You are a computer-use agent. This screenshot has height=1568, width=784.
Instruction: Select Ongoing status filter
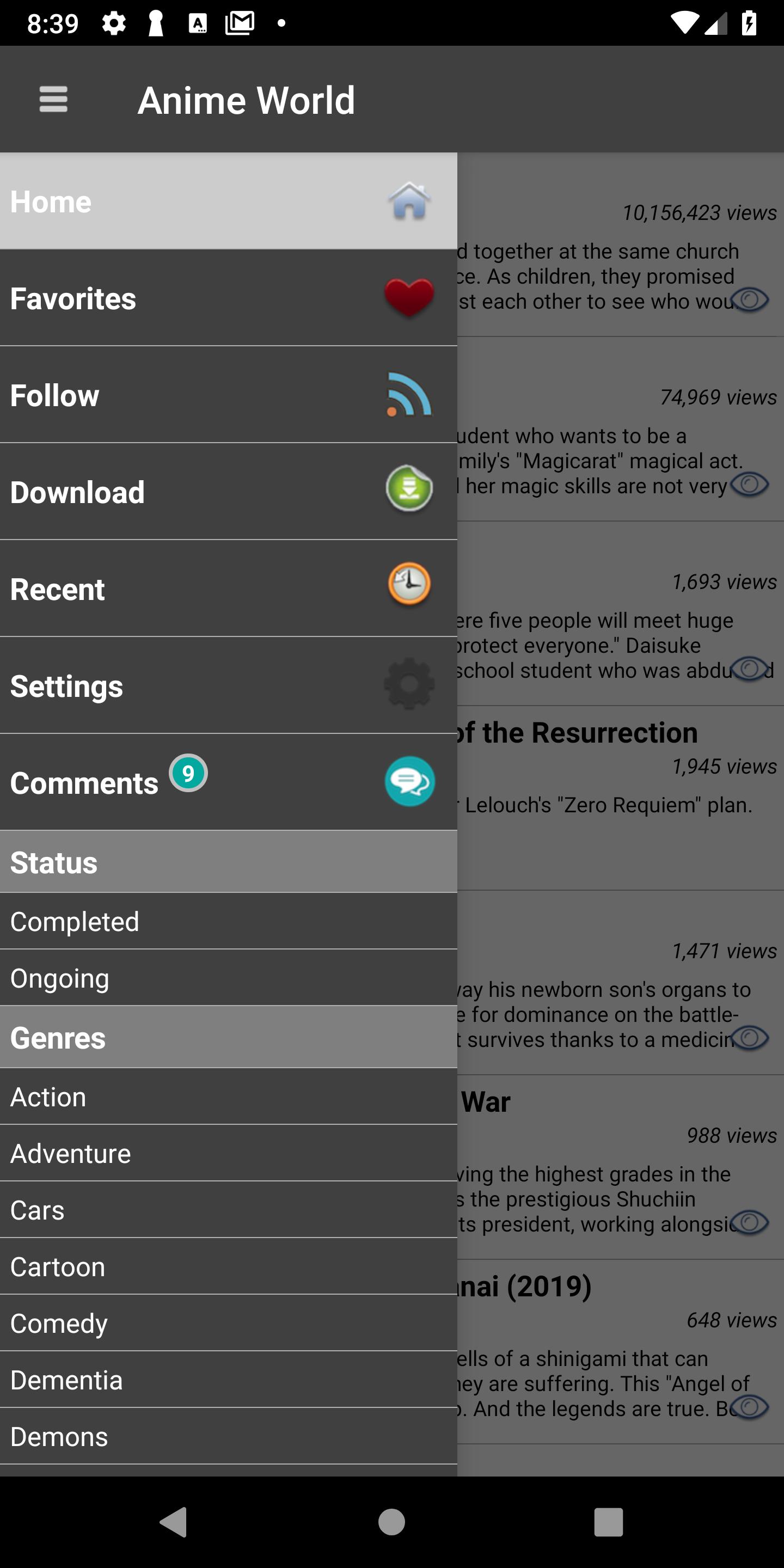coord(228,978)
